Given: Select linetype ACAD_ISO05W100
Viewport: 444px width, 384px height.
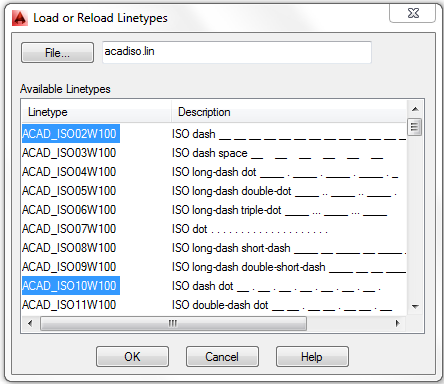Looking at the screenshot, I should tap(69, 191).
